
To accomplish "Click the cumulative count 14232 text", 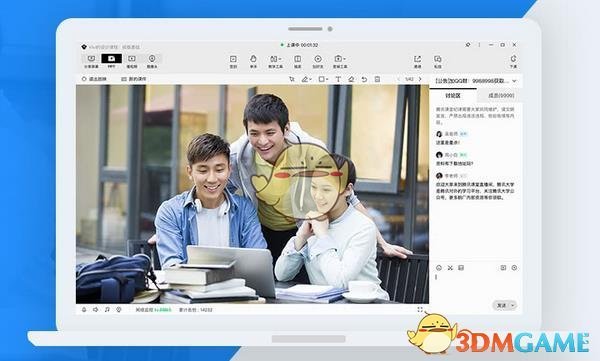I will pyautogui.click(x=196, y=309).
